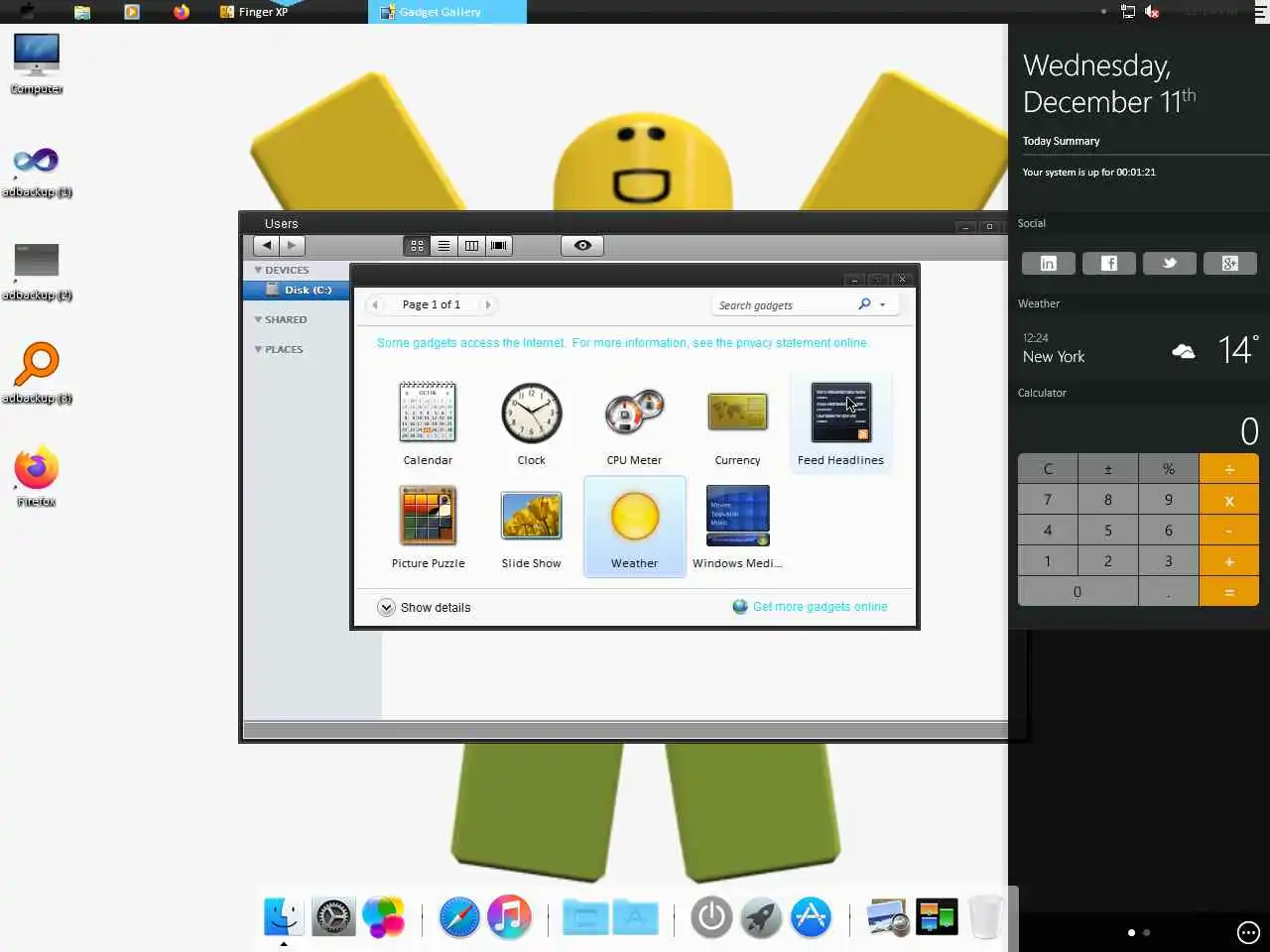Go to next gadget page

click(x=487, y=304)
